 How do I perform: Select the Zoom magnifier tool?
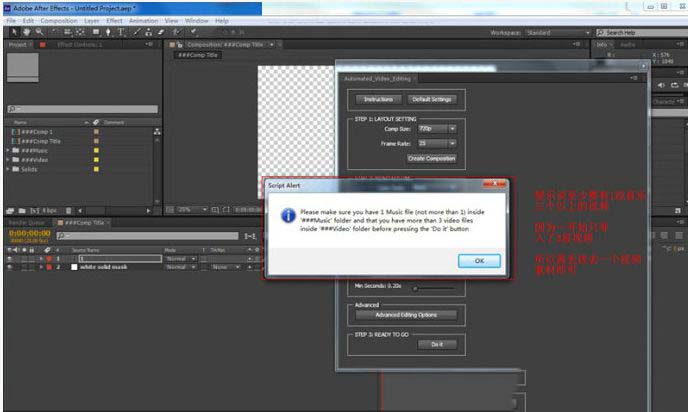tap(39, 32)
